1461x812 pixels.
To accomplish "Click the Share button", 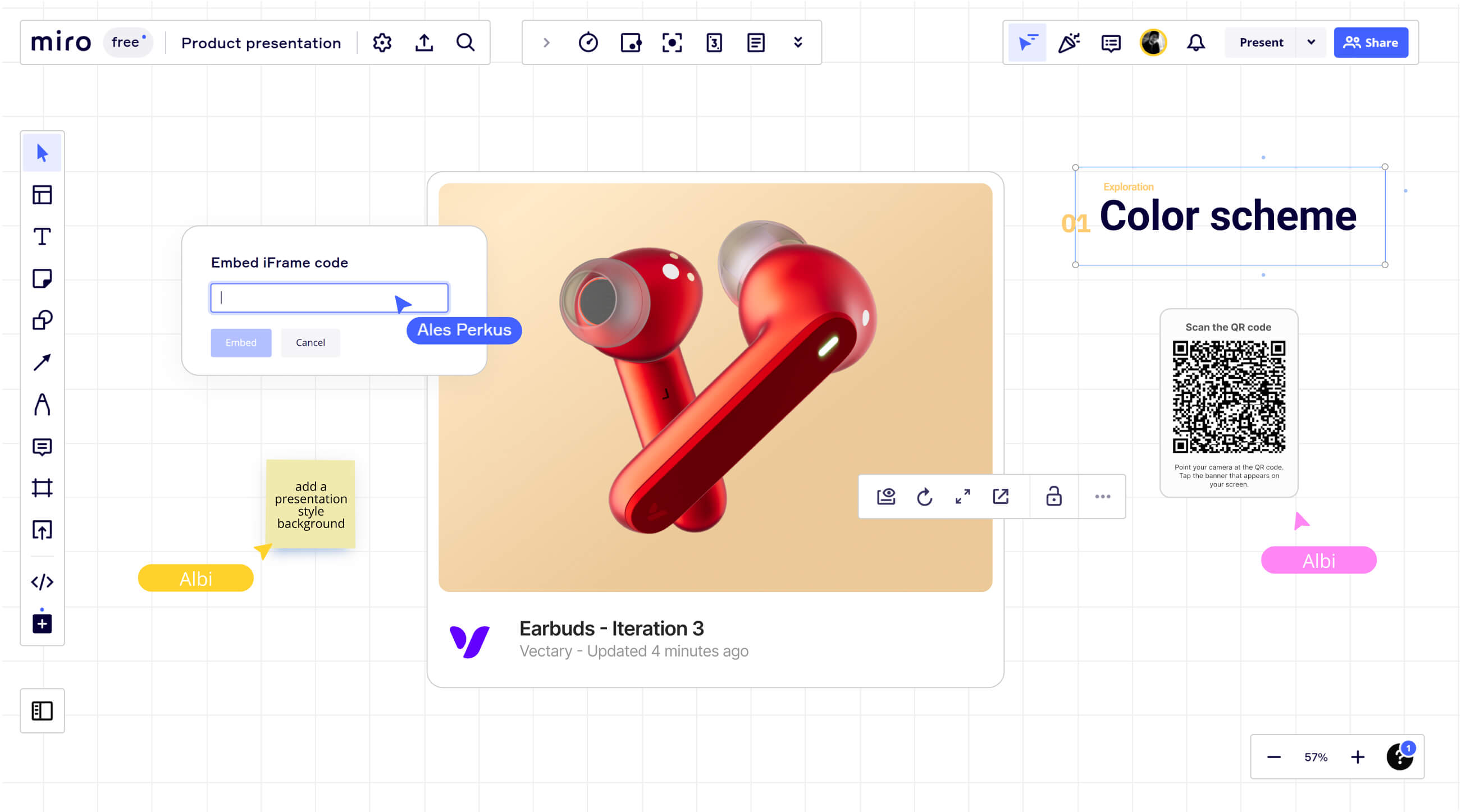I will pyautogui.click(x=1370, y=43).
